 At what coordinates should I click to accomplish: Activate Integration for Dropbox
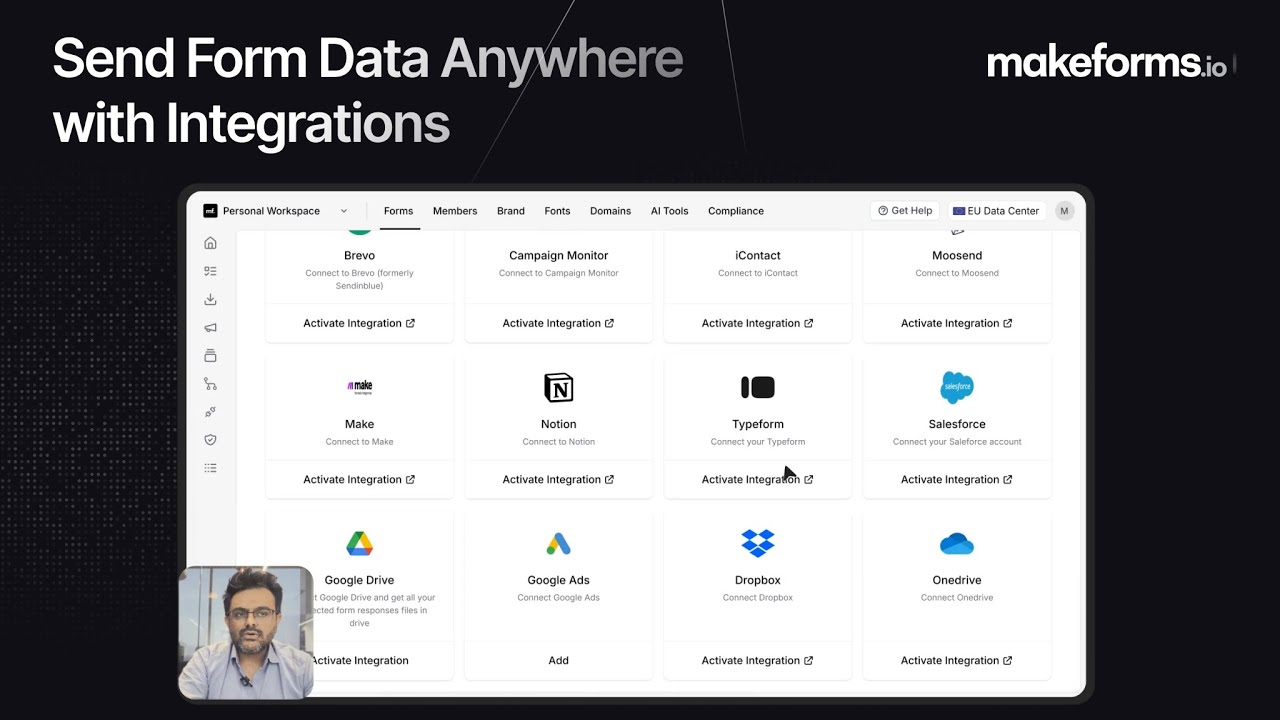click(x=757, y=660)
